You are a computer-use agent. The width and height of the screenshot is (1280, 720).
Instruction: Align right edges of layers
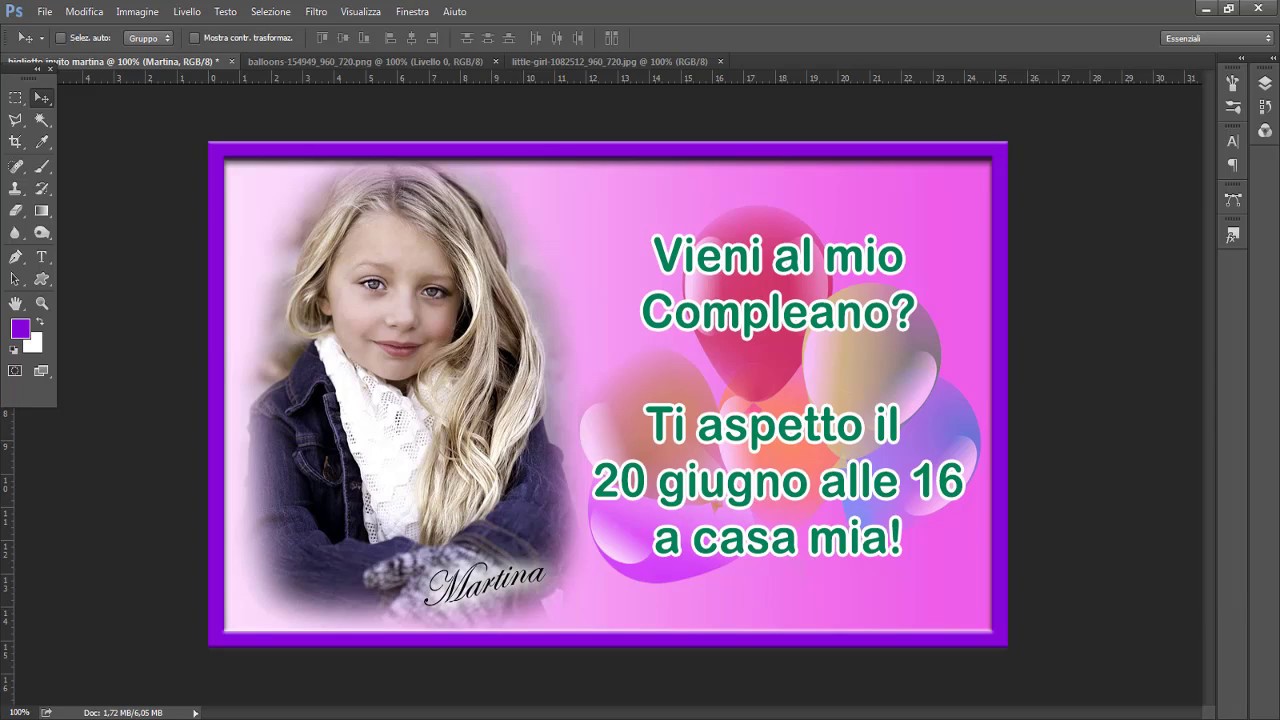(x=432, y=38)
